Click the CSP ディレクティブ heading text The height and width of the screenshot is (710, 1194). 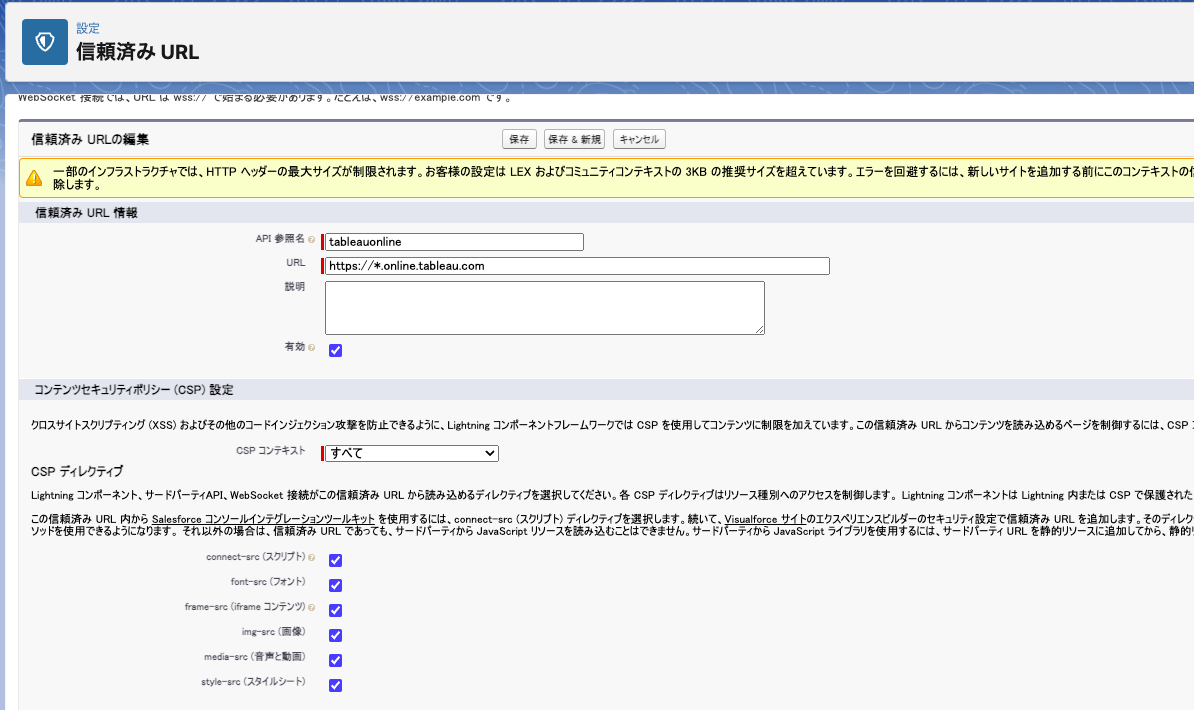pyautogui.click(x=77, y=472)
